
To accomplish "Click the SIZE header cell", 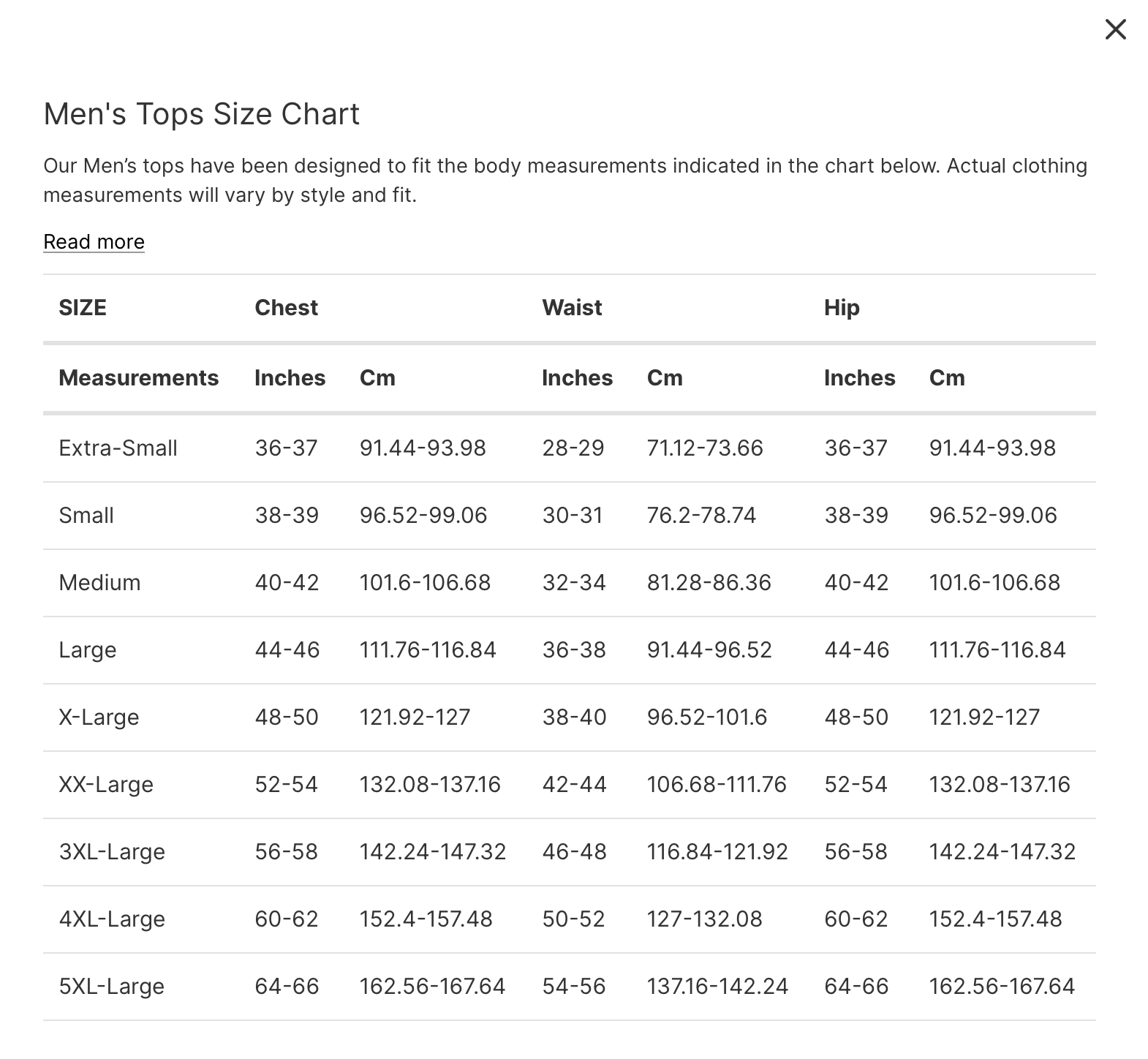I will 83,308.
